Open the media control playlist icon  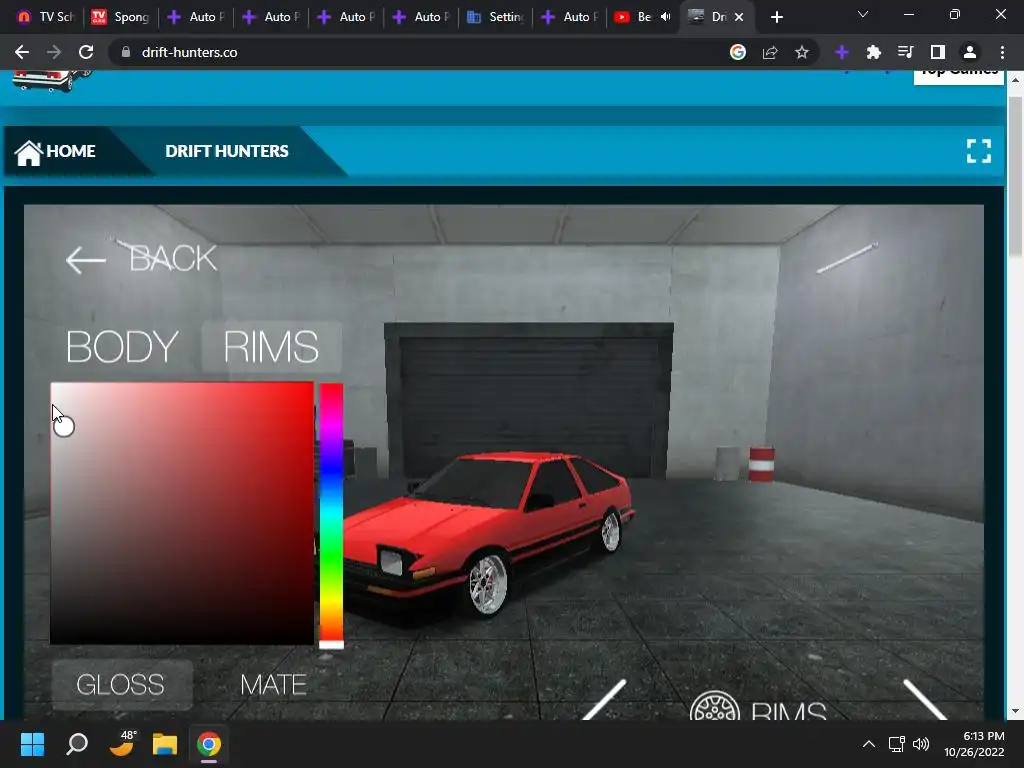coord(906,52)
